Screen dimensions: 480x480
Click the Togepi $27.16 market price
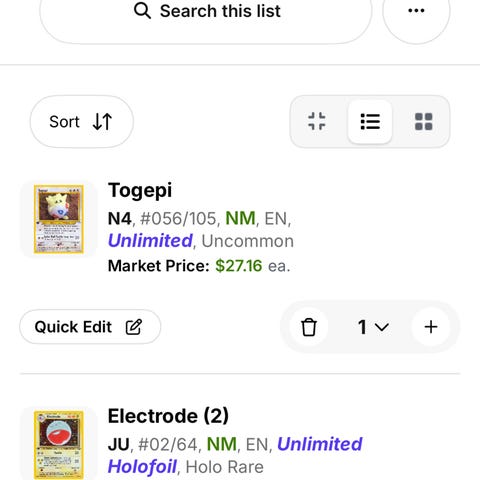point(239,266)
